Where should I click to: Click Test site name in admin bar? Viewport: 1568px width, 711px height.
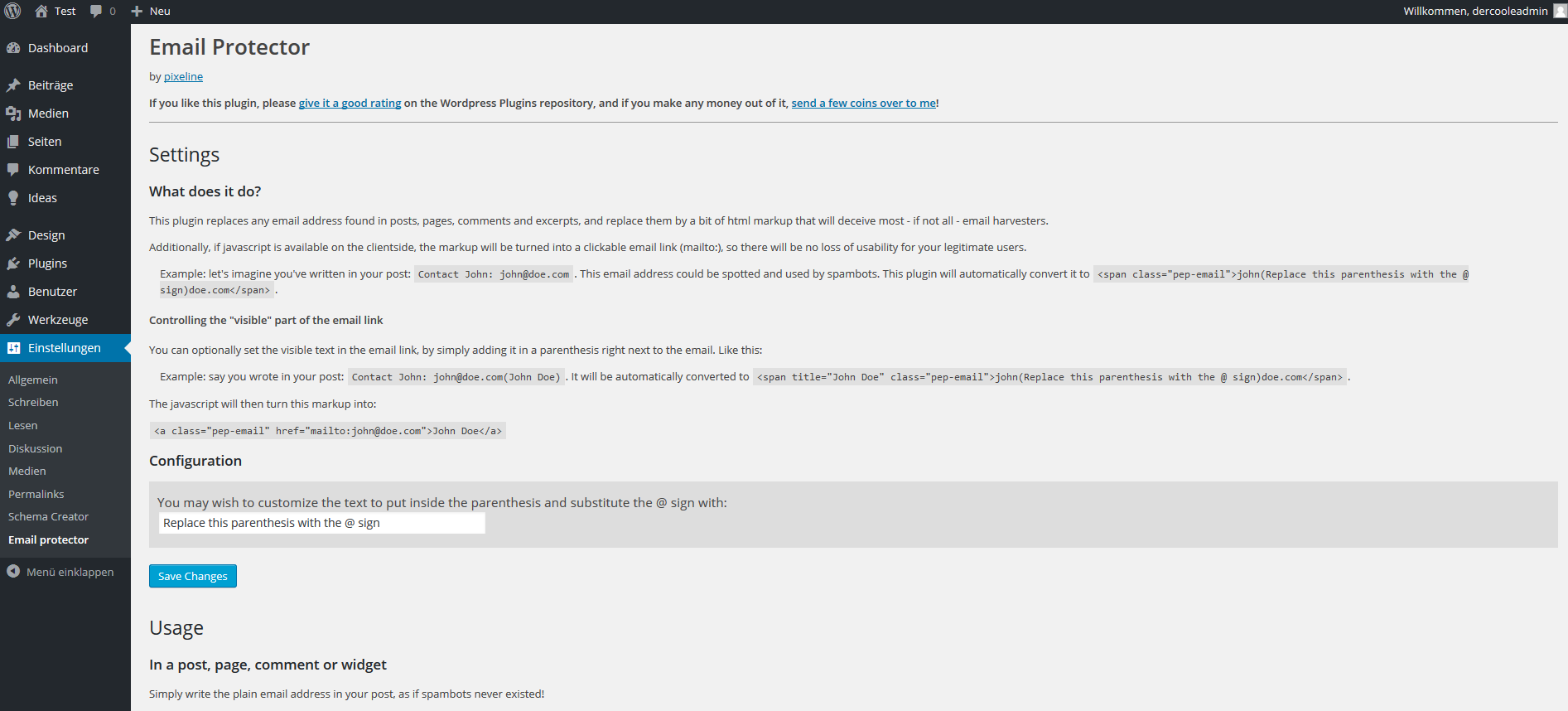(x=65, y=11)
